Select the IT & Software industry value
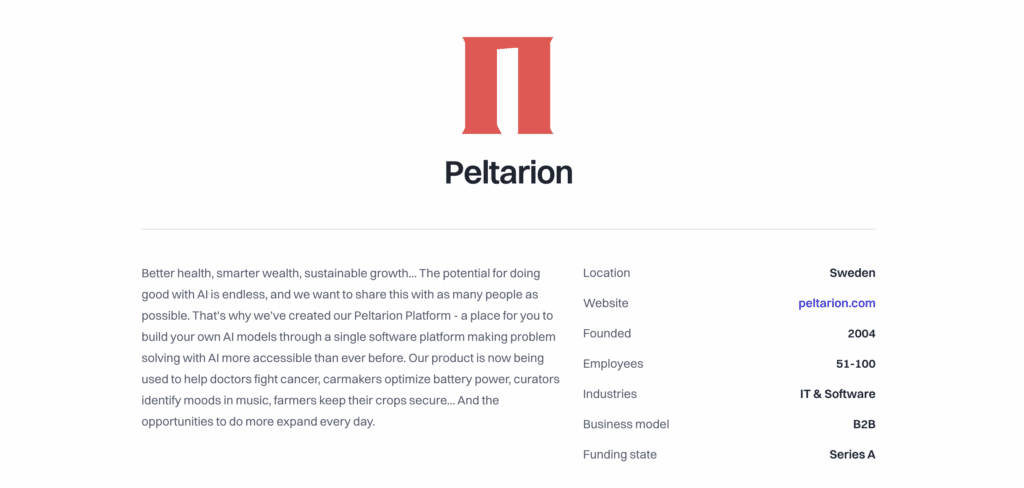 (837, 394)
